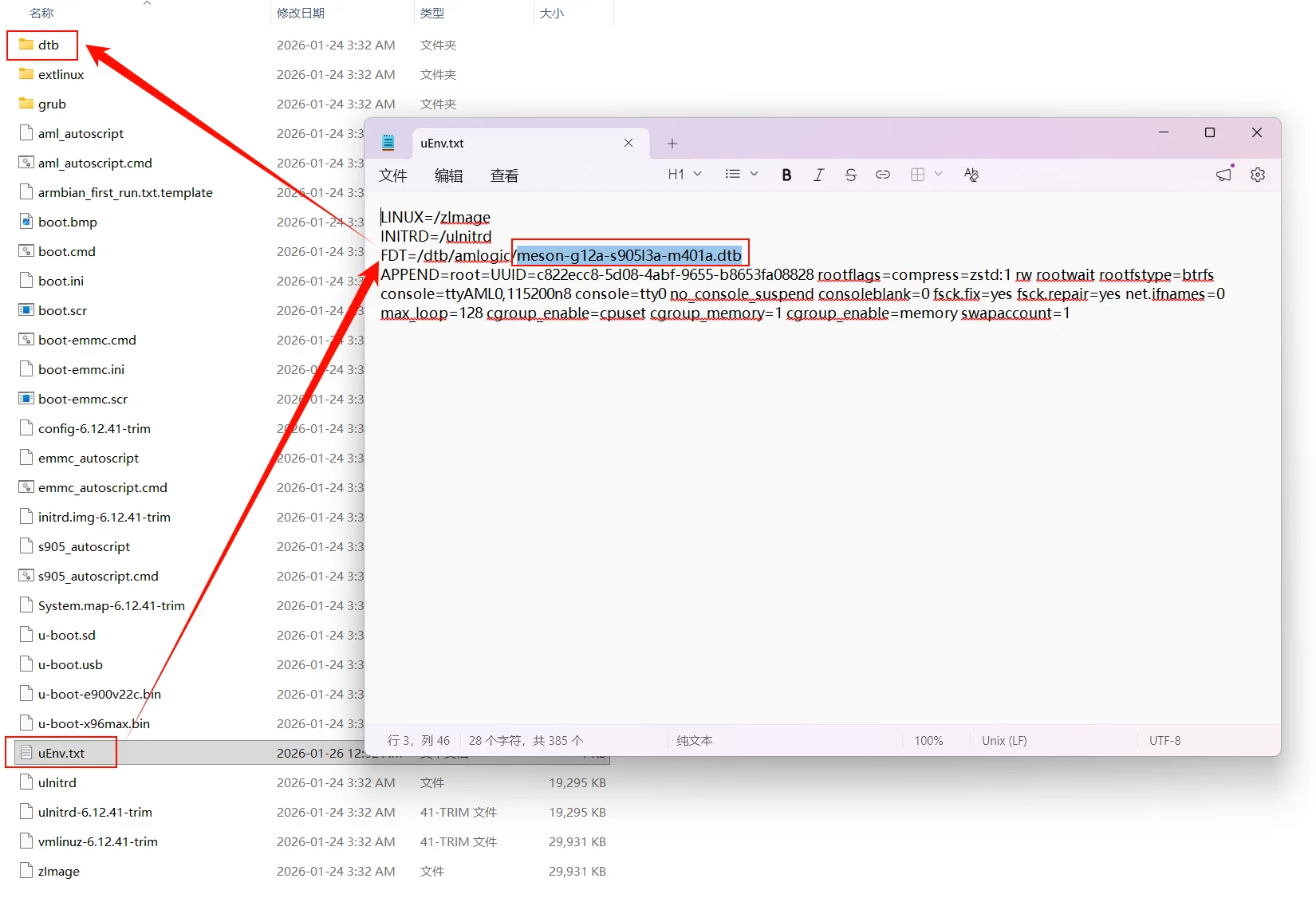
Task: Close the uEnv.txt tab
Action: (x=628, y=144)
